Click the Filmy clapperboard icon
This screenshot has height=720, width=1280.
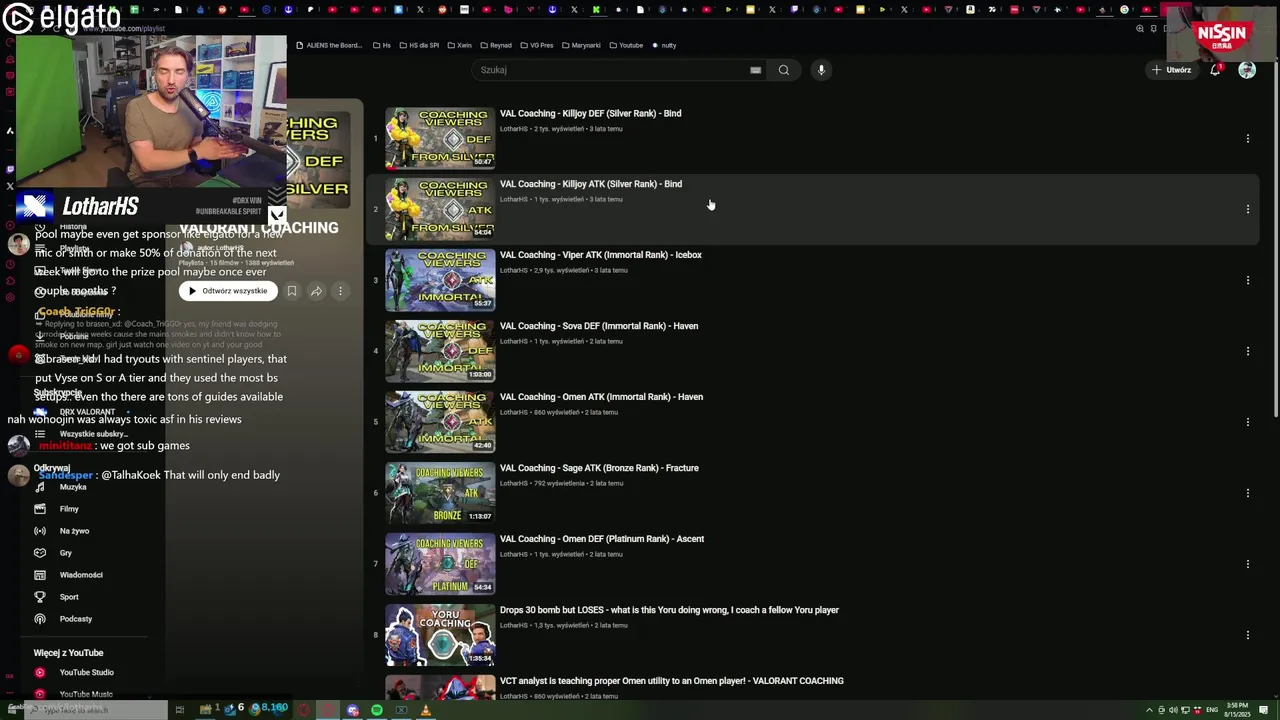pos(40,509)
